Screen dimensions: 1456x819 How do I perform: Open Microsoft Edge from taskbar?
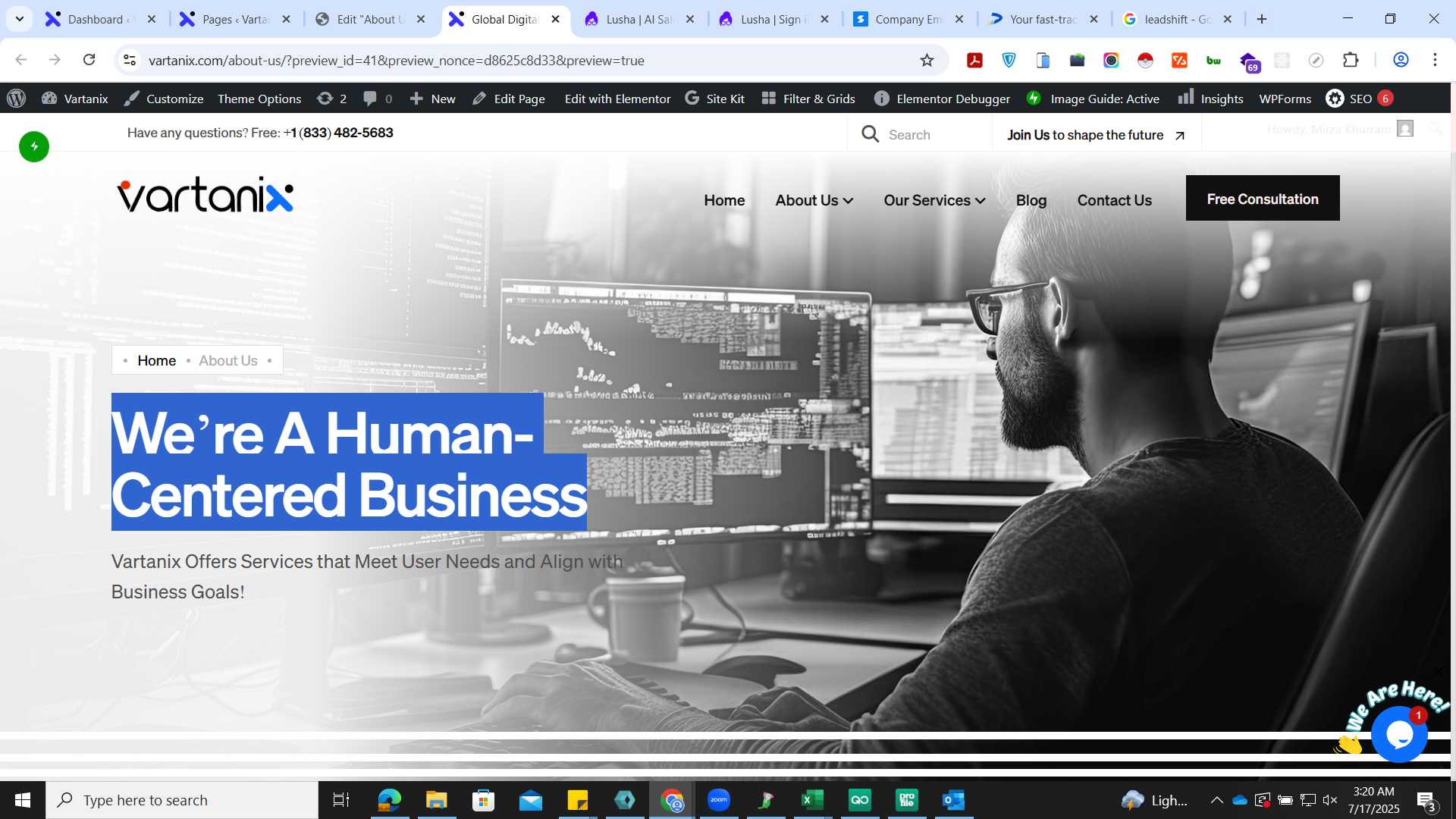tap(389, 800)
